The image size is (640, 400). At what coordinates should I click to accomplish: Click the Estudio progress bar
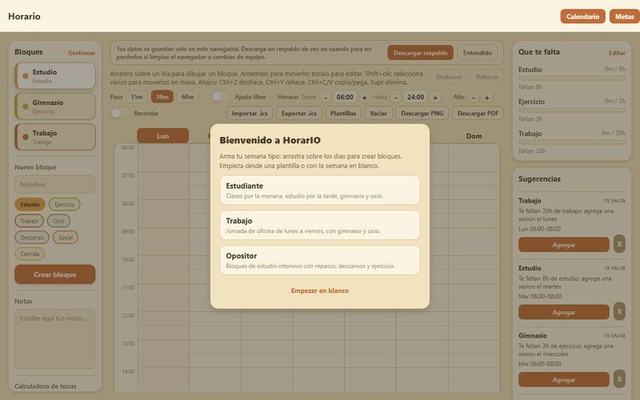point(572,78)
